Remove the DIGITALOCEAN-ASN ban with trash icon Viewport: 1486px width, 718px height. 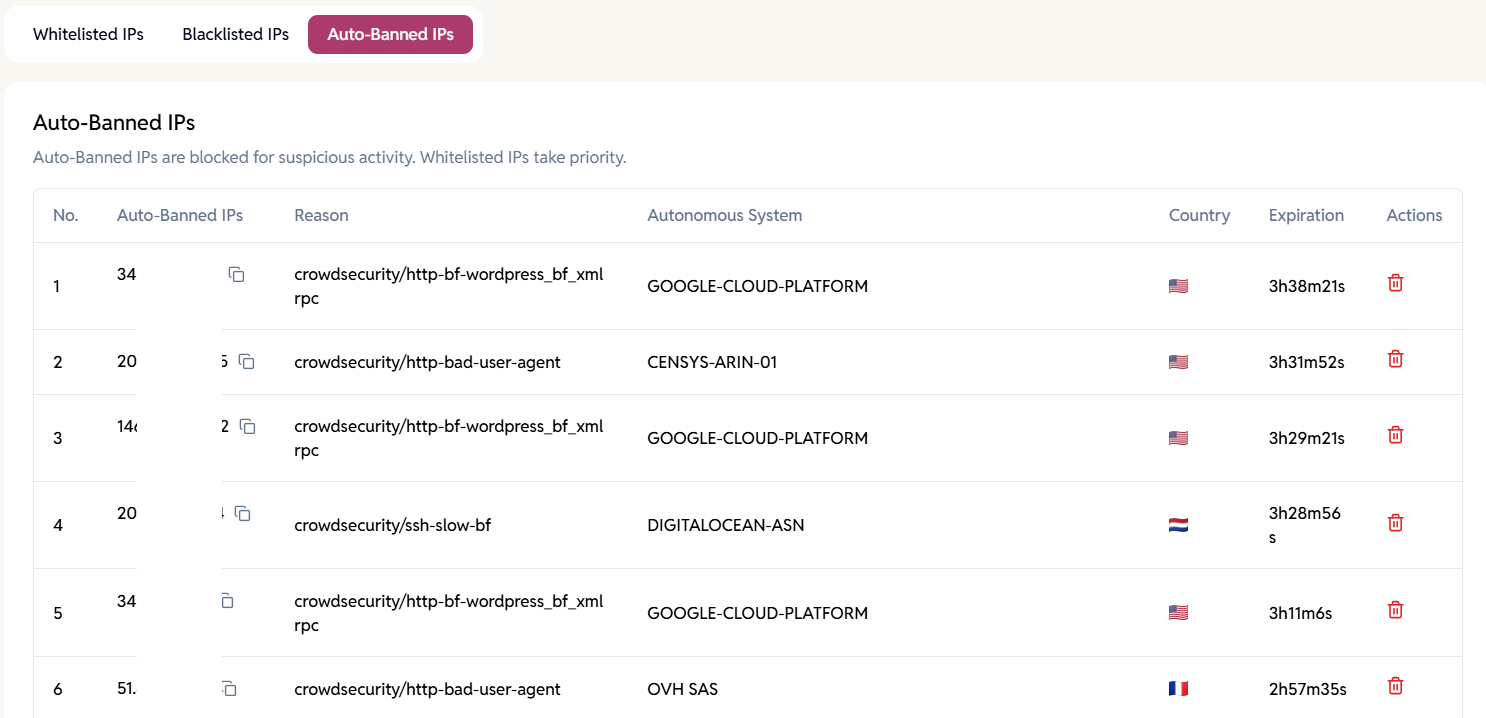tap(1396, 523)
